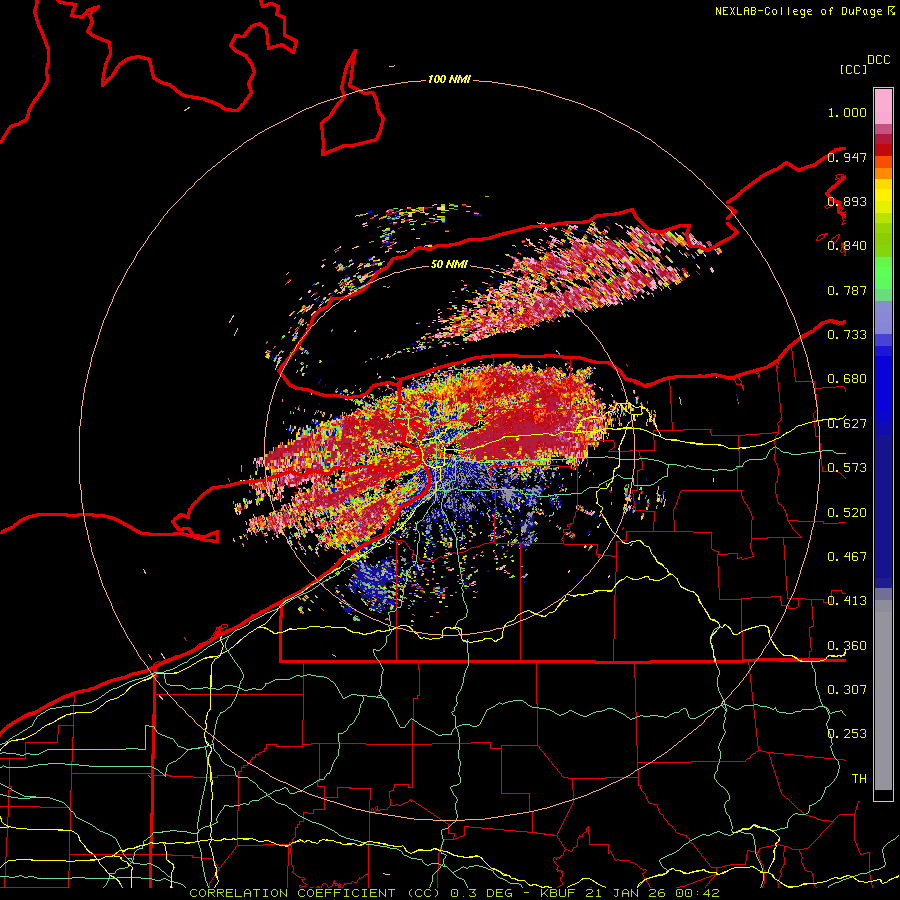
Task: Click the 00:42 timestamp
Action: pos(697,893)
